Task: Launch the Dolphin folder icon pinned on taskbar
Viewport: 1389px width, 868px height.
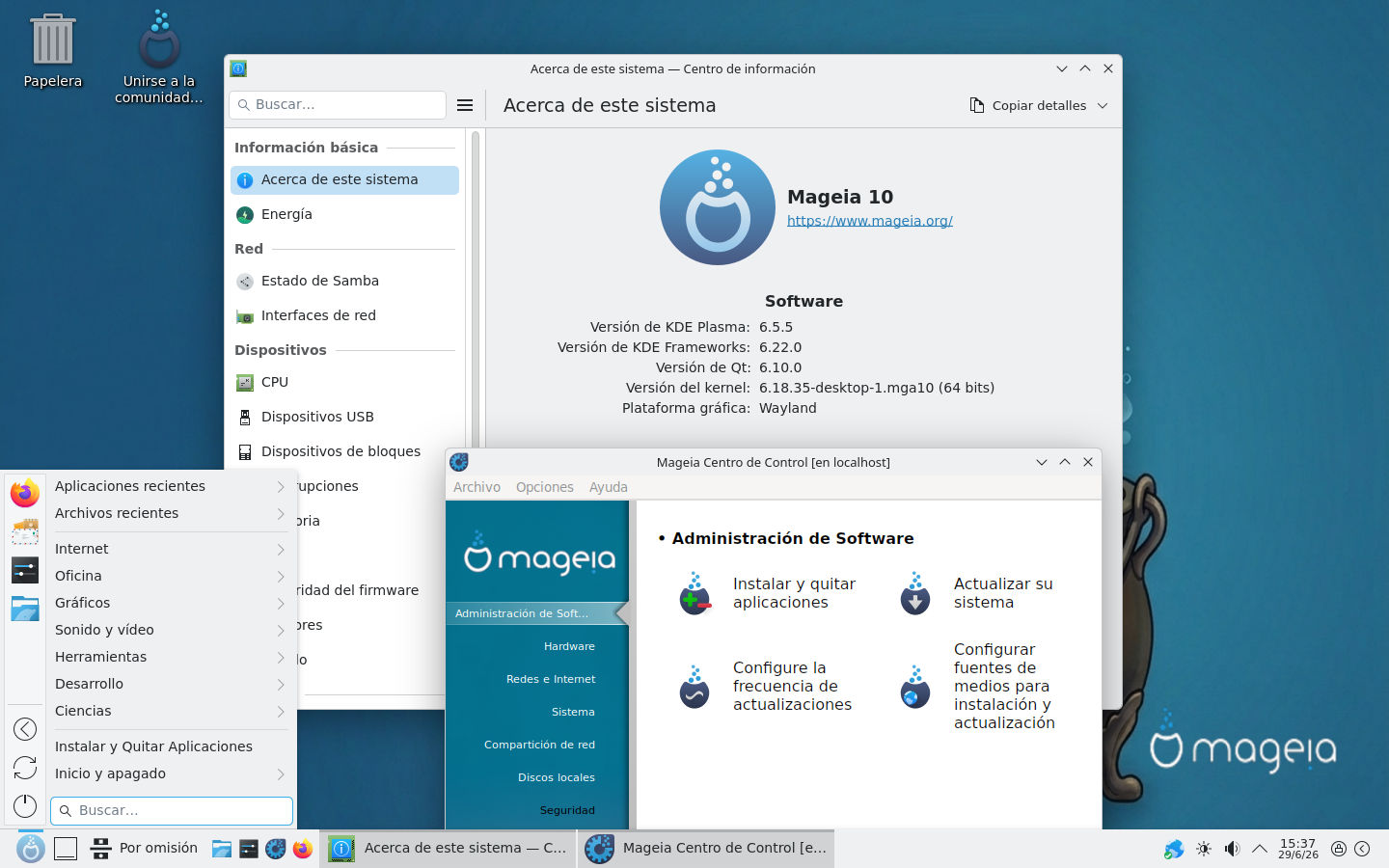Action: (x=222, y=849)
